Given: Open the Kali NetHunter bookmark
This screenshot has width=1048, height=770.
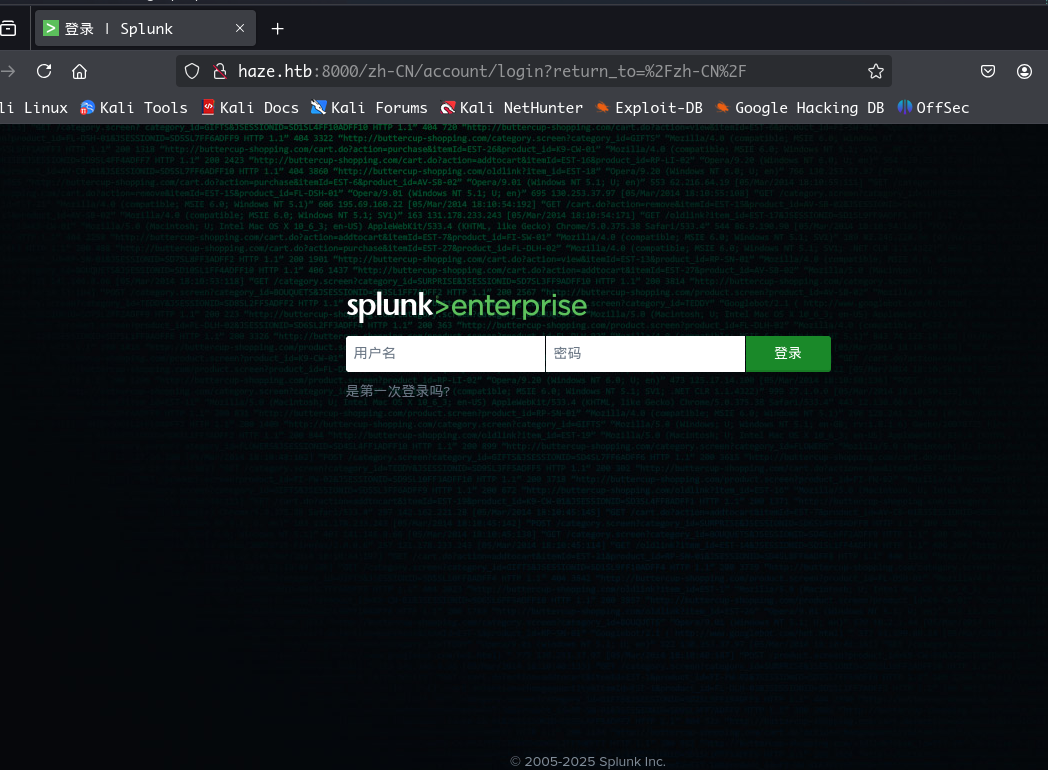Looking at the screenshot, I should tap(512, 108).
